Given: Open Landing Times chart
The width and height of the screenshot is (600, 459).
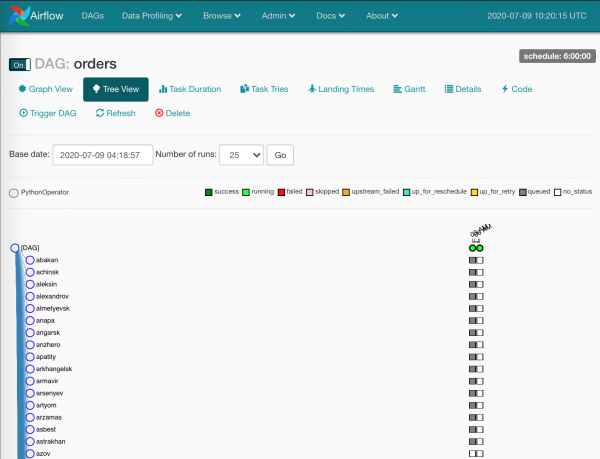Looking at the screenshot, I should [341, 89].
